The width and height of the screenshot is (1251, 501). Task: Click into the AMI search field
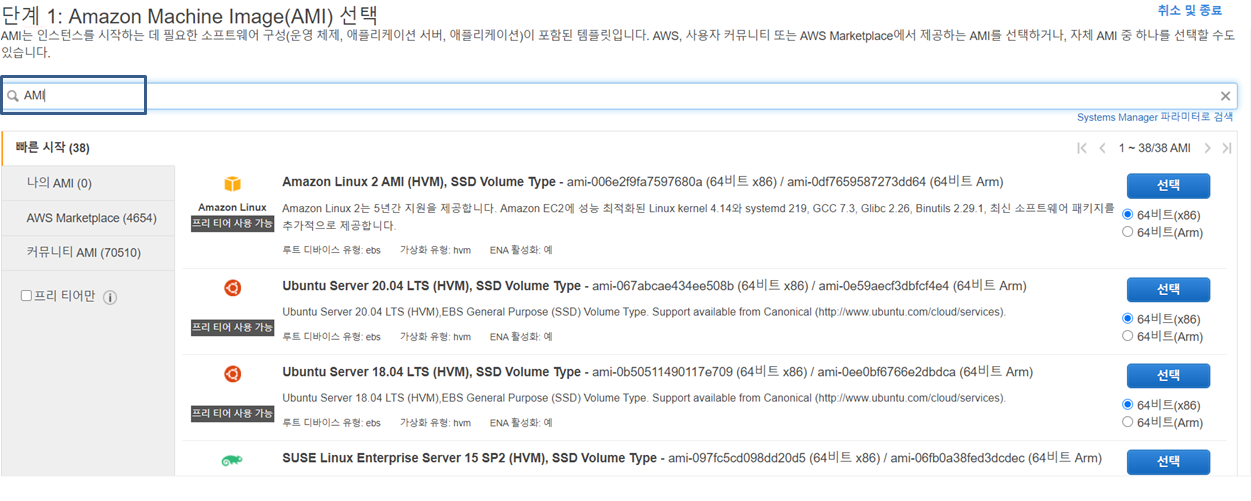pos(620,96)
